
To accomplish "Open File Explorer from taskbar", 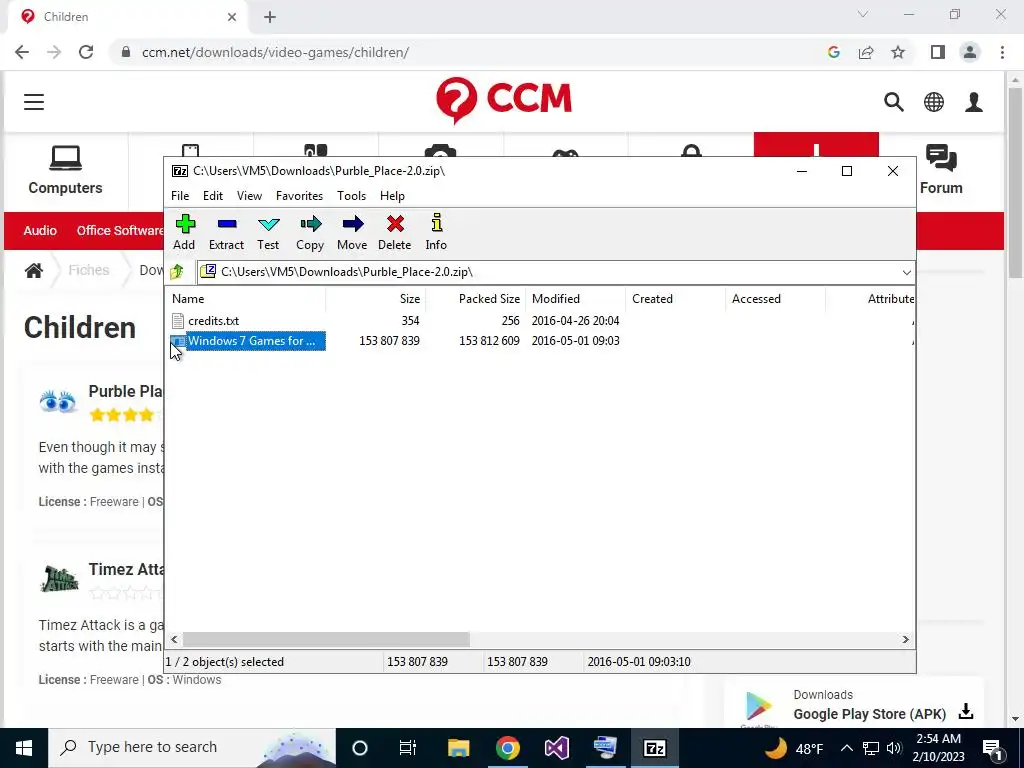I will point(458,748).
